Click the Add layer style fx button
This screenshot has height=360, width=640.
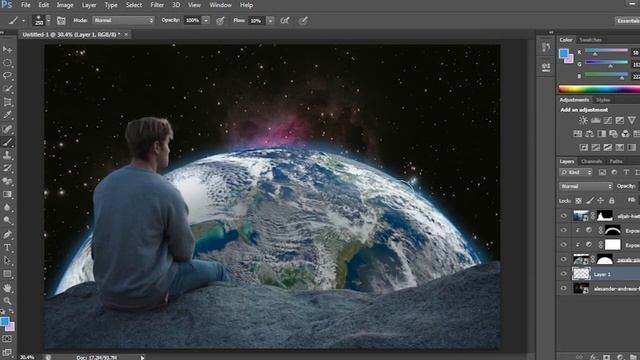click(x=594, y=357)
